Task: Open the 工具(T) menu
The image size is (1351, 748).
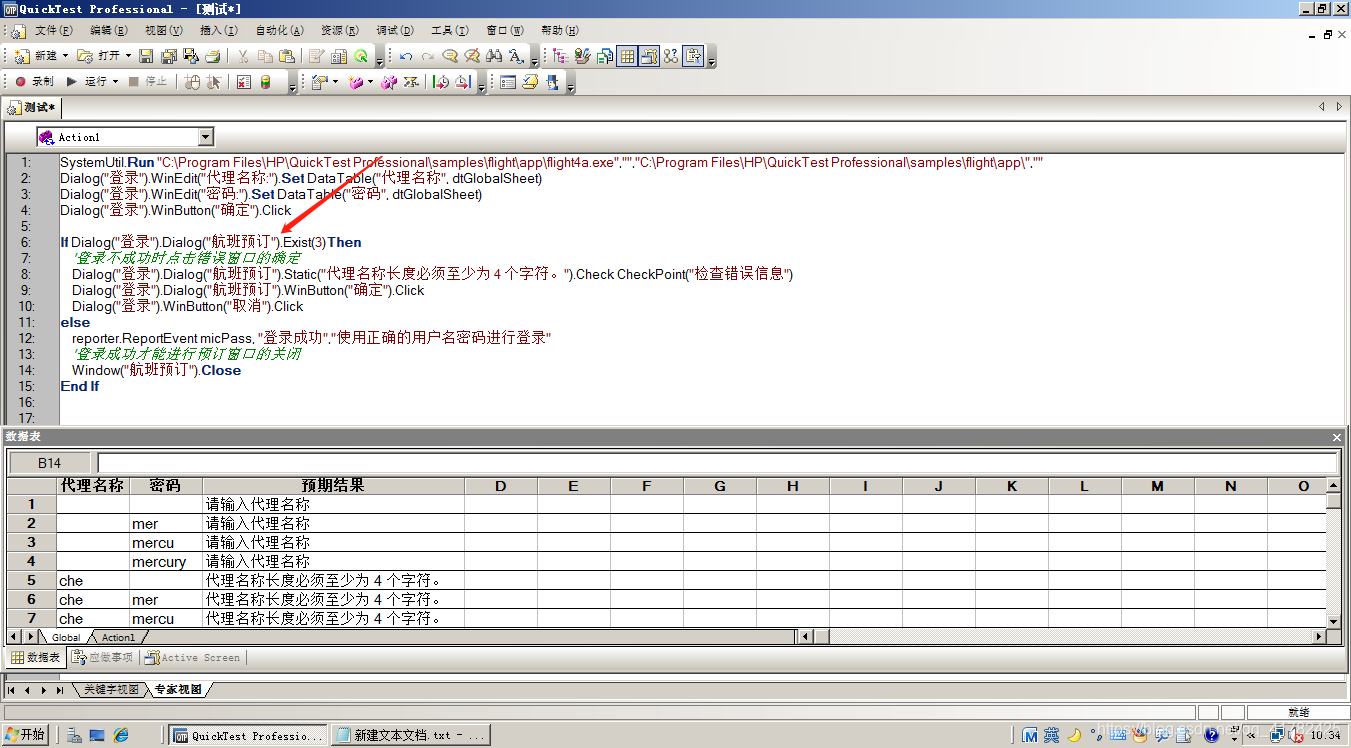Action: pyautogui.click(x=449, y=31)
